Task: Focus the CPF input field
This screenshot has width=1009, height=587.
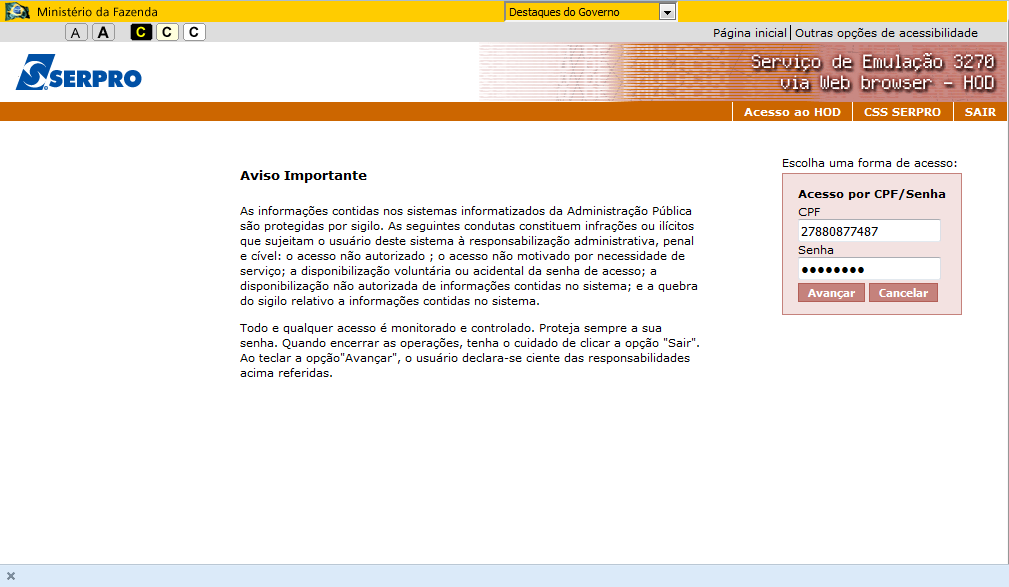Action: coord(869,231)
